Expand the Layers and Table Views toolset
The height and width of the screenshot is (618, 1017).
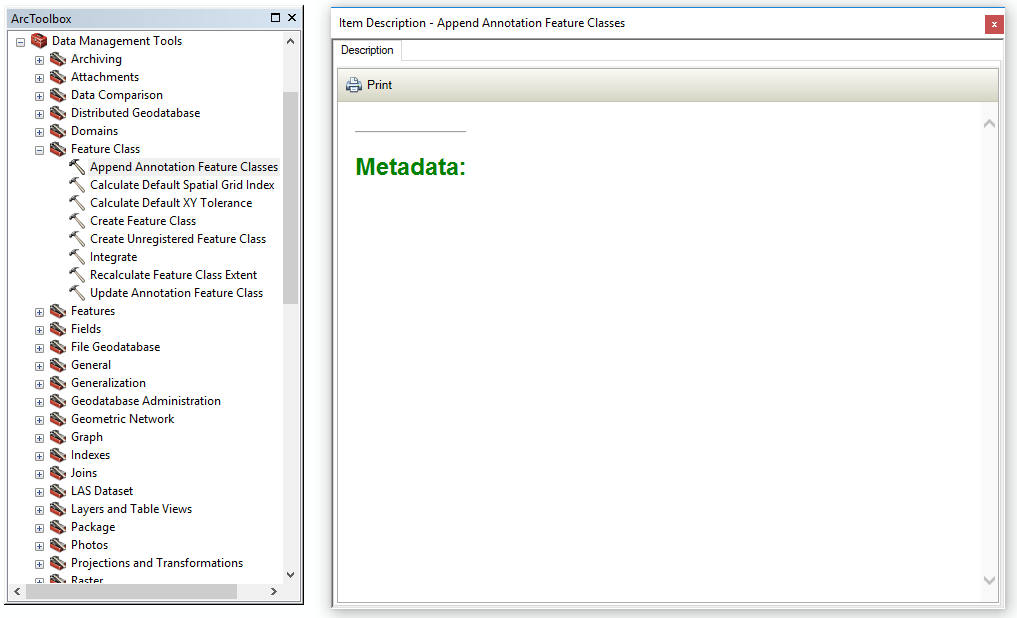[40, 510]
